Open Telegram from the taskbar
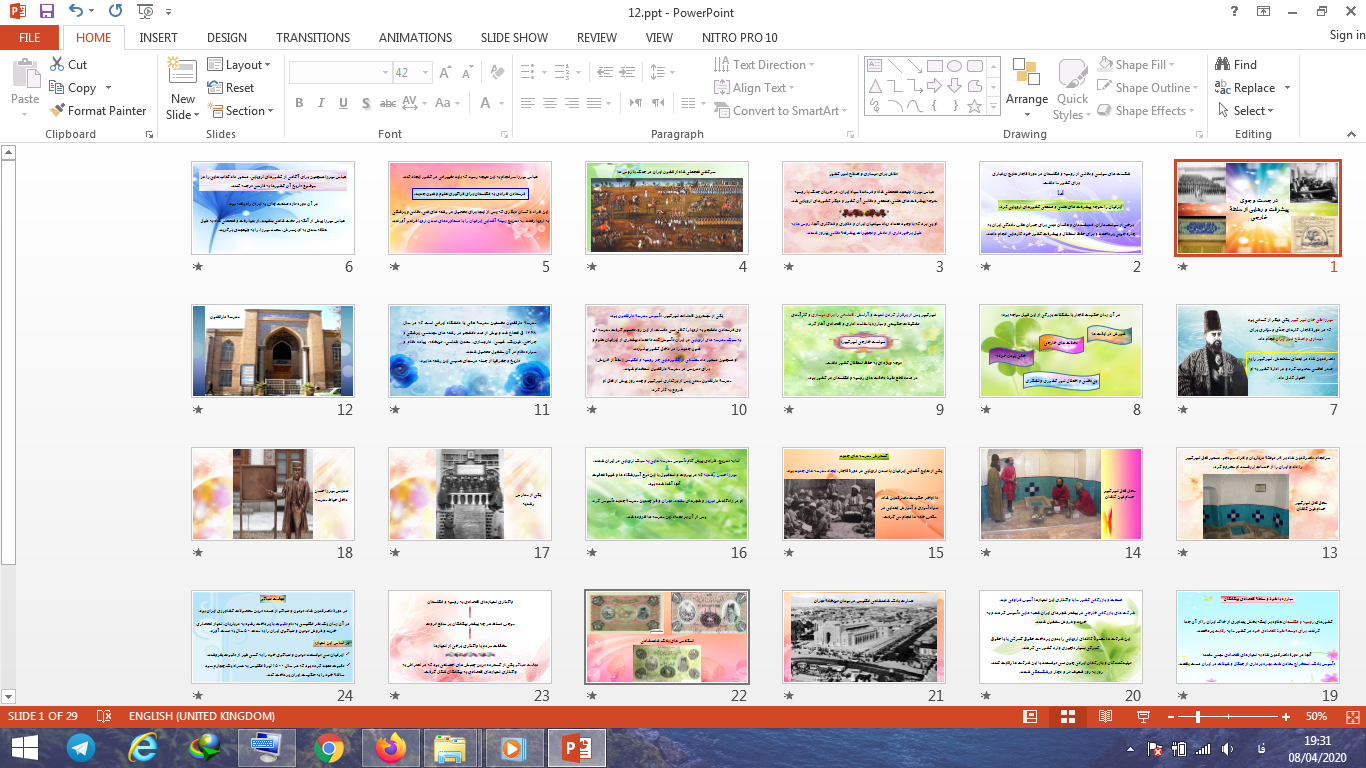The image size is (1366, 768). 82,747
